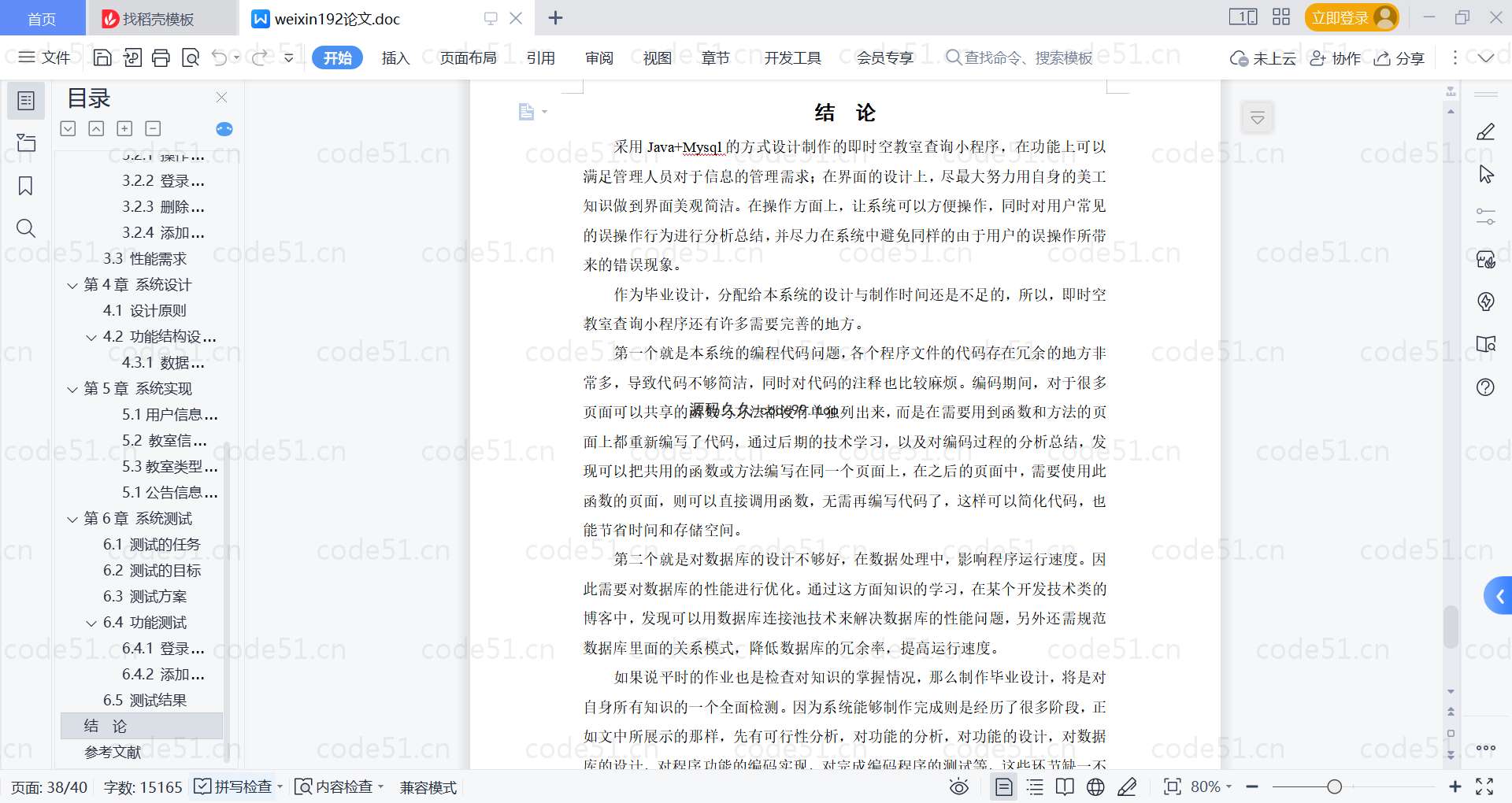The image size is (1512, 803).
Task: Open the 文件 menu
Action: pos(44,57)
